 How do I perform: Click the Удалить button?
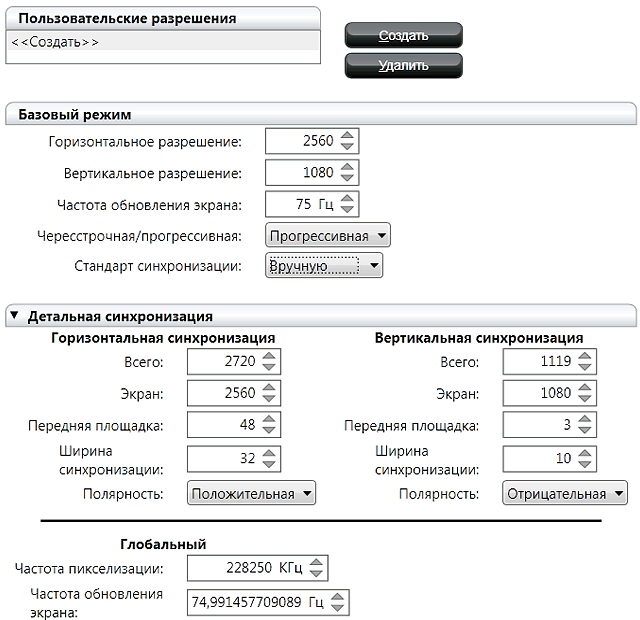(x=403, y=66)
